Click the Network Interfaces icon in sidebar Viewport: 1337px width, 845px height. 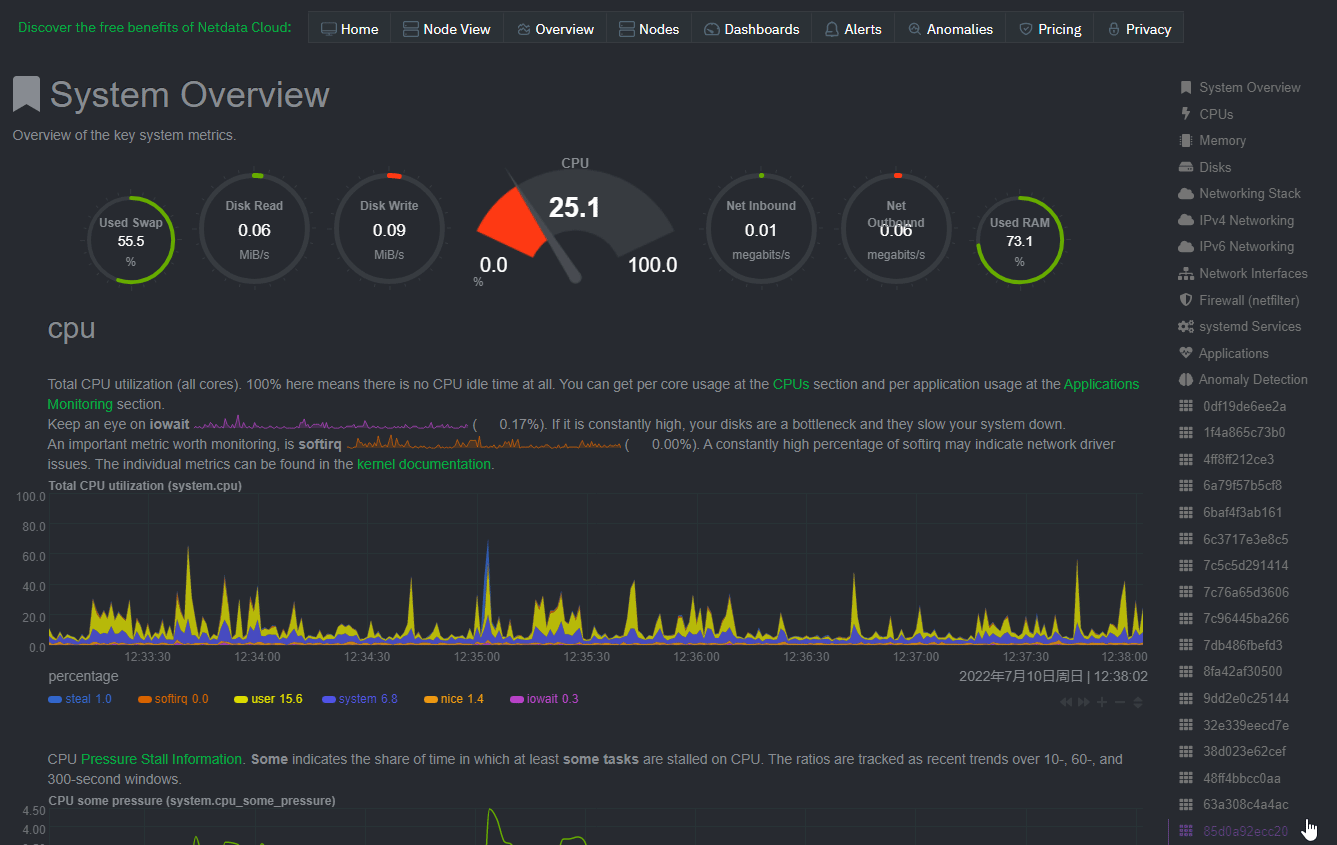pyautogui.click(x=1186, y=274)
